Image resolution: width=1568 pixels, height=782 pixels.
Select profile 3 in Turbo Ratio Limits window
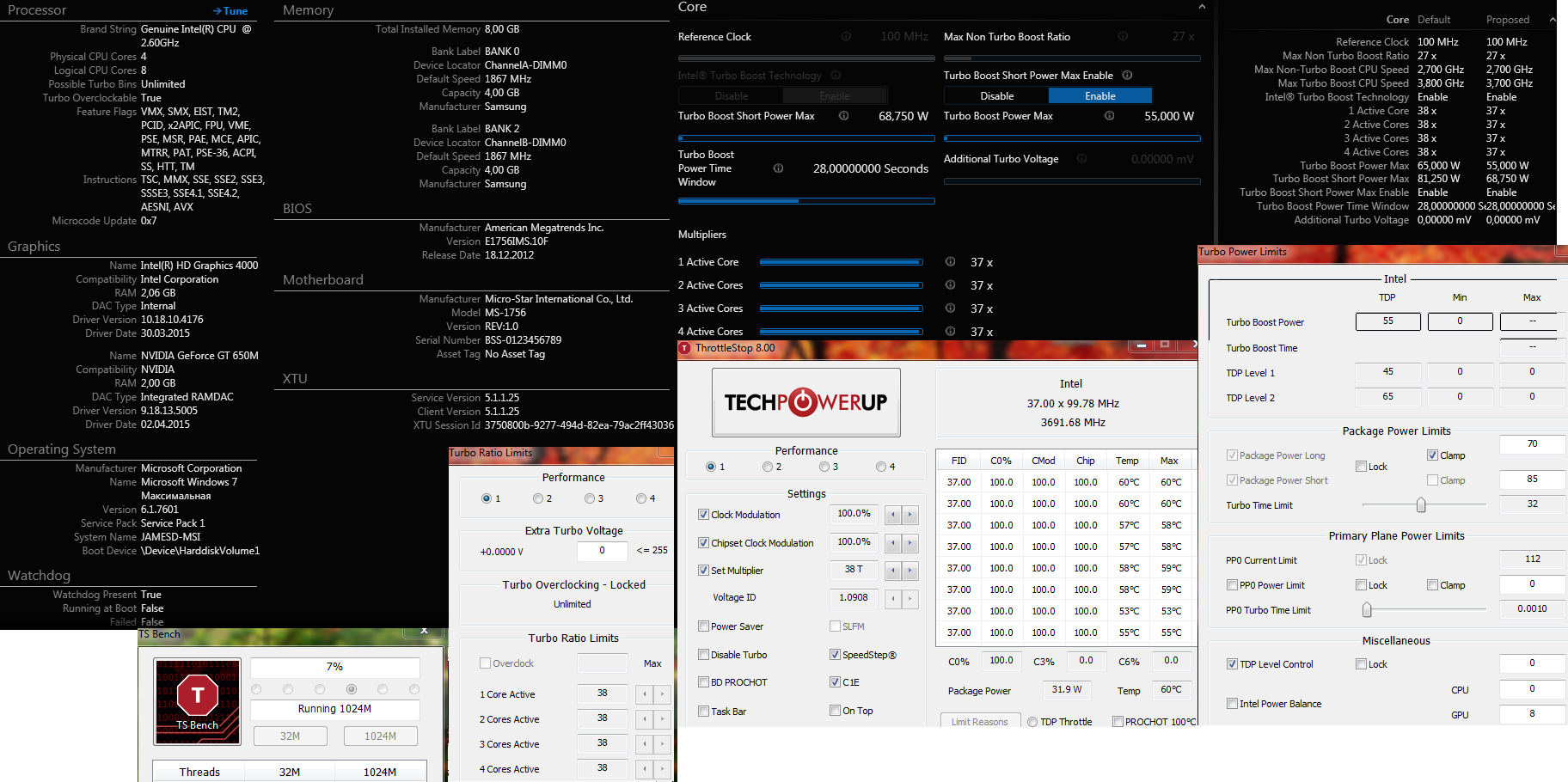[x=589, y=498]
